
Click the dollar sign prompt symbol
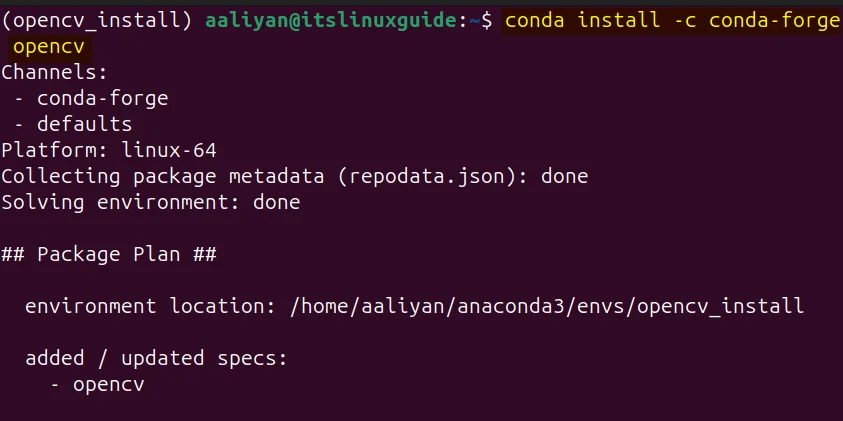coord(487,21)
